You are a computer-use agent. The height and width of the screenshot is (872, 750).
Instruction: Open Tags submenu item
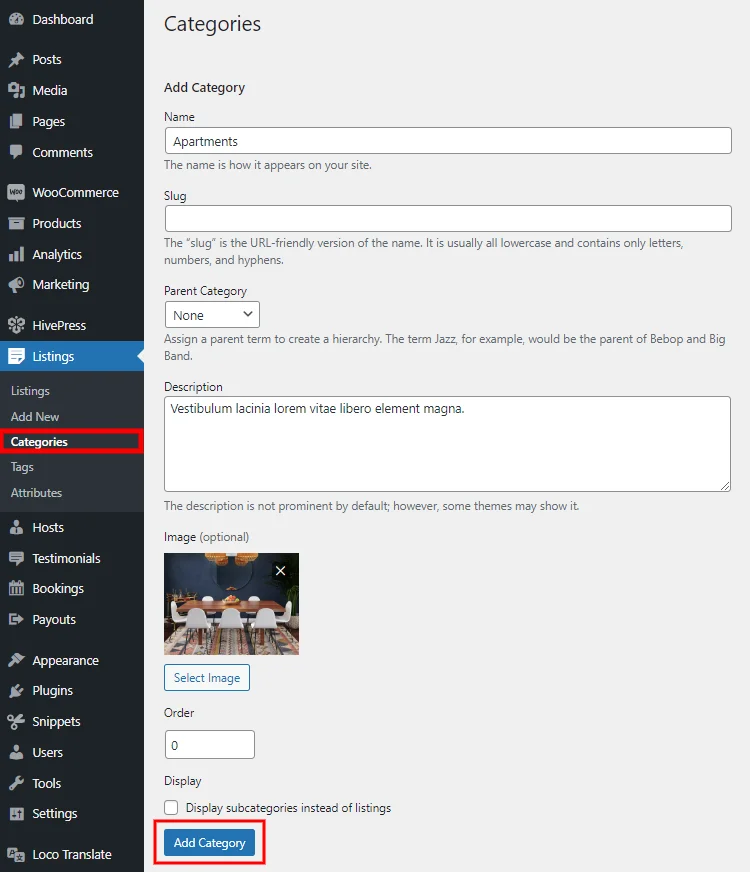[22, 467]
